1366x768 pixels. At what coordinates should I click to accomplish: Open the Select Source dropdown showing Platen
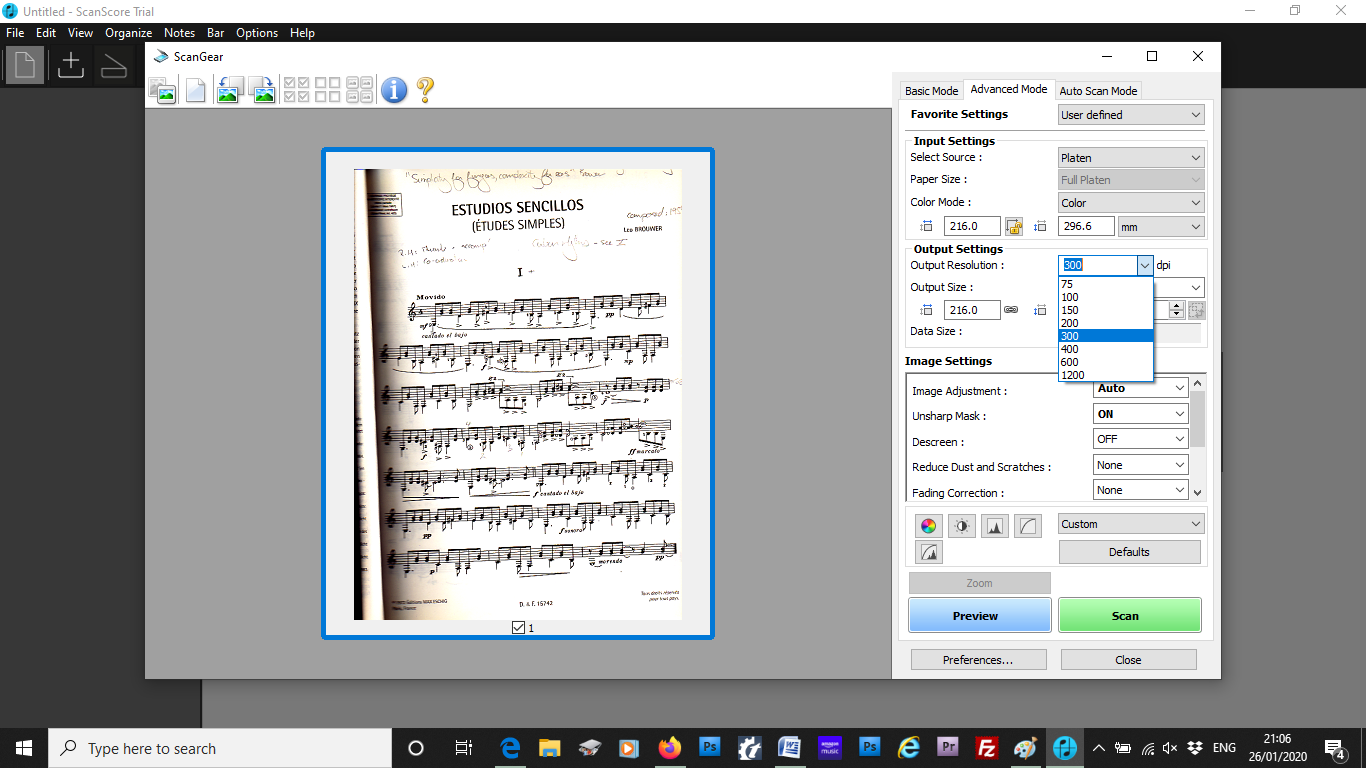click(1131, 158)
